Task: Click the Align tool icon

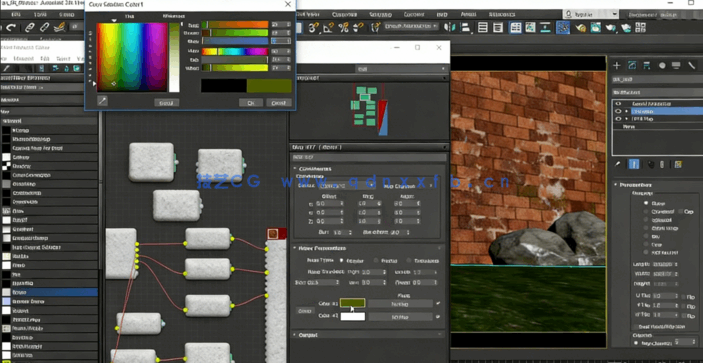Action: coord(466,28)
